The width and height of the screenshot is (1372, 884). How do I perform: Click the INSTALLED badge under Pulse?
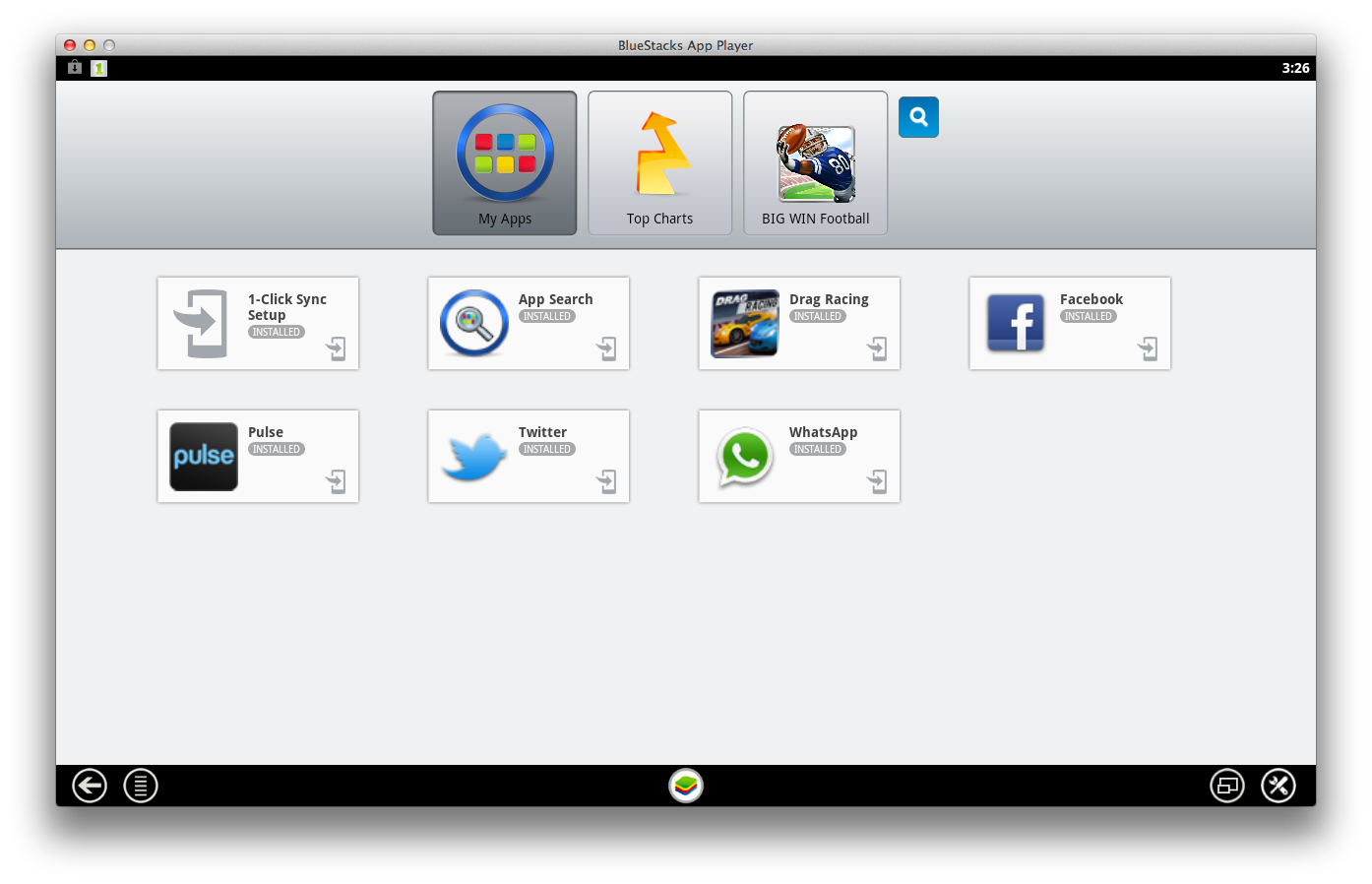(277, 449)
